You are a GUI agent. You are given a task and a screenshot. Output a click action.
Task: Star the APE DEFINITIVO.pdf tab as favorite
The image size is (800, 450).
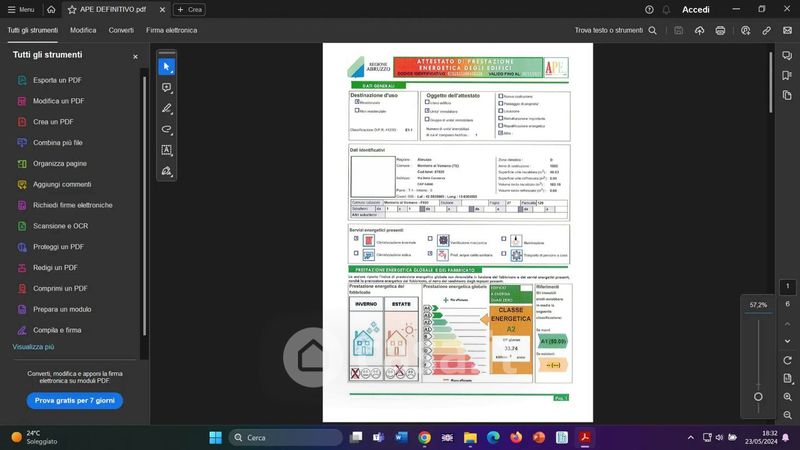pyautogui.click(x=69, y=9)
